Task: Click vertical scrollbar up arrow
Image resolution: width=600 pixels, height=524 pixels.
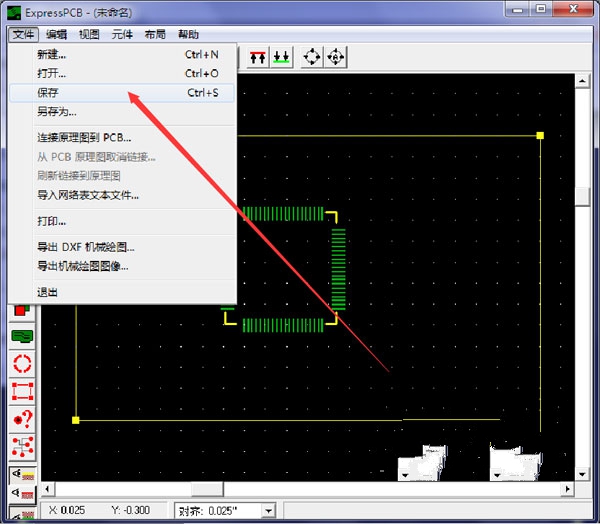Action: point(582,81)
